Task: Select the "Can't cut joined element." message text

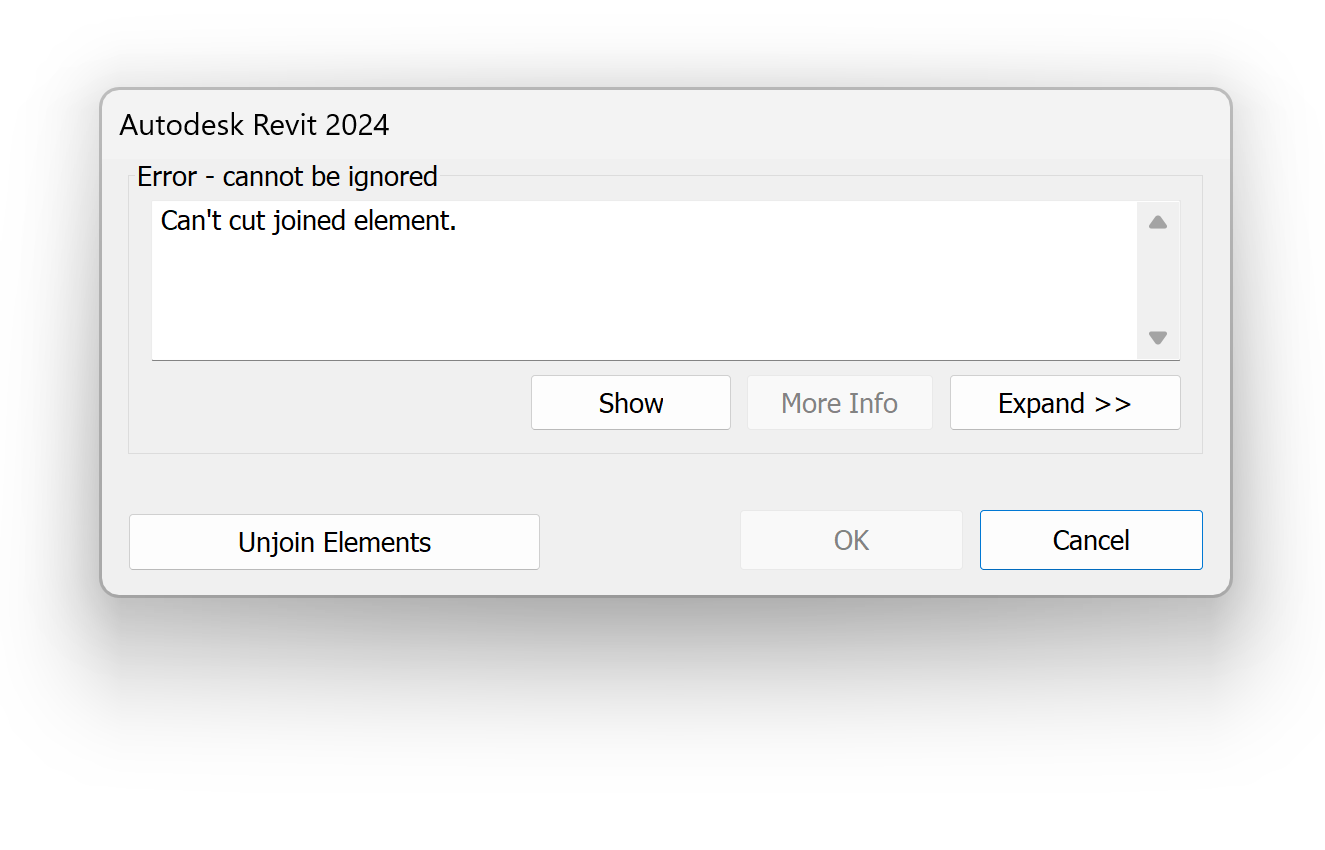Action: [x=308, y=221]
